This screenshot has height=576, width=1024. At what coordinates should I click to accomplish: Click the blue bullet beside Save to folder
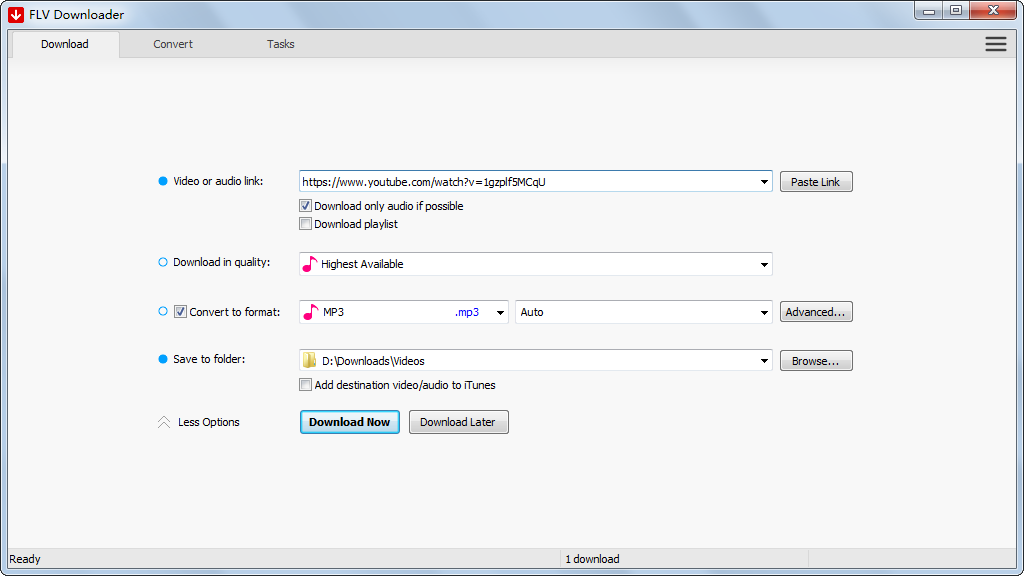(x=163, y=359)
